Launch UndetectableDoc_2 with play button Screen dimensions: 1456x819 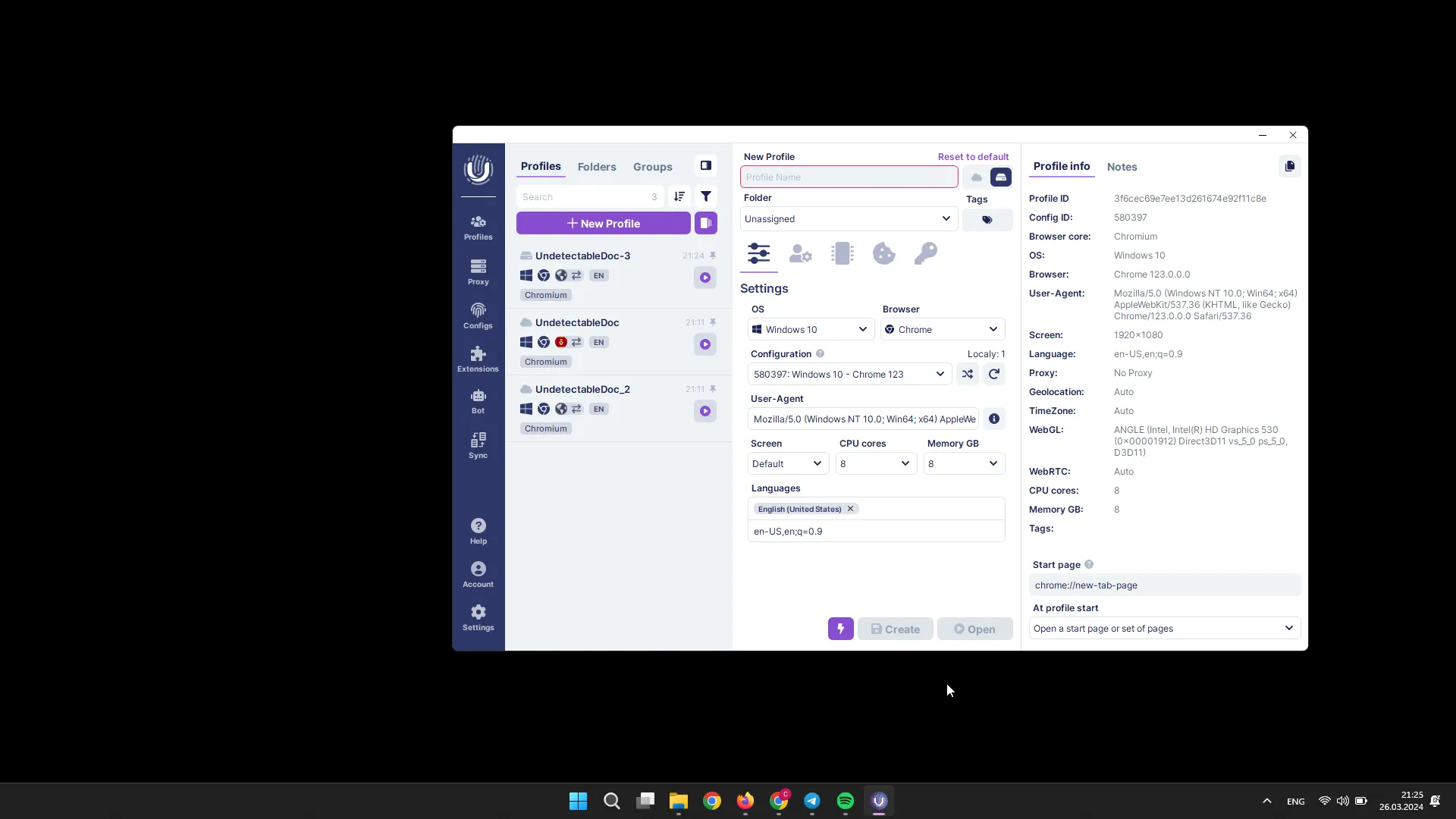705,411
